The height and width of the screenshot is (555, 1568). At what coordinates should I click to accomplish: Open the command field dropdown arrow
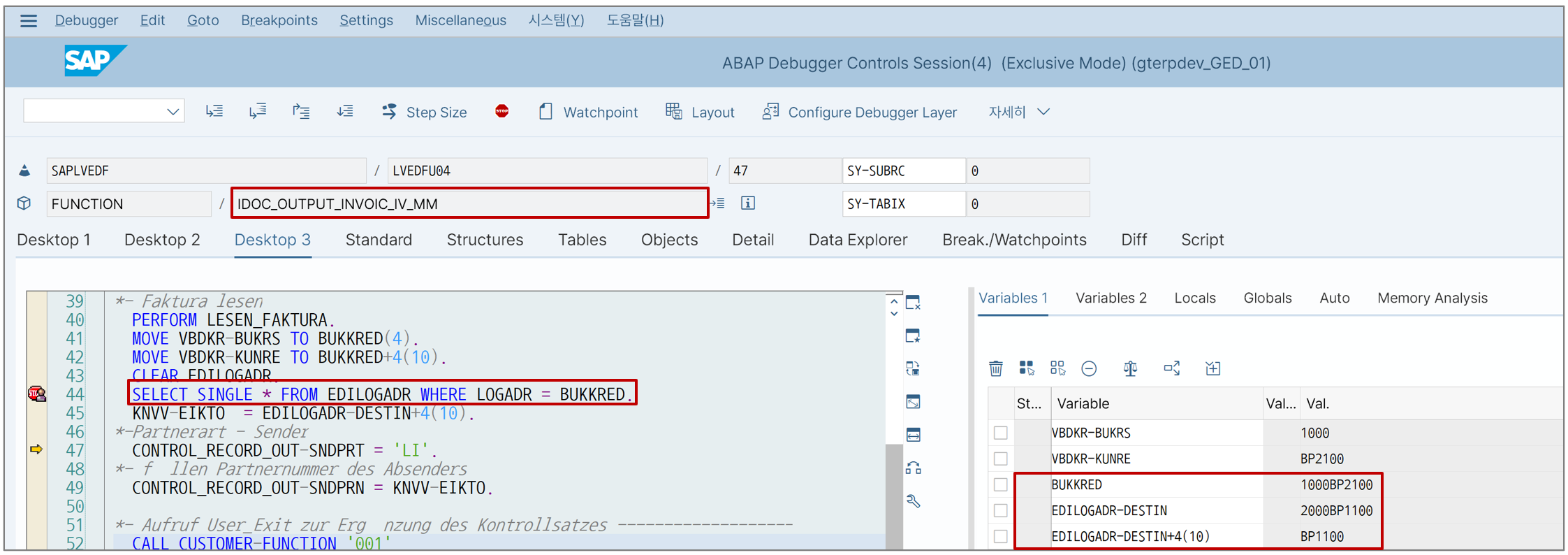coord(173,112)
